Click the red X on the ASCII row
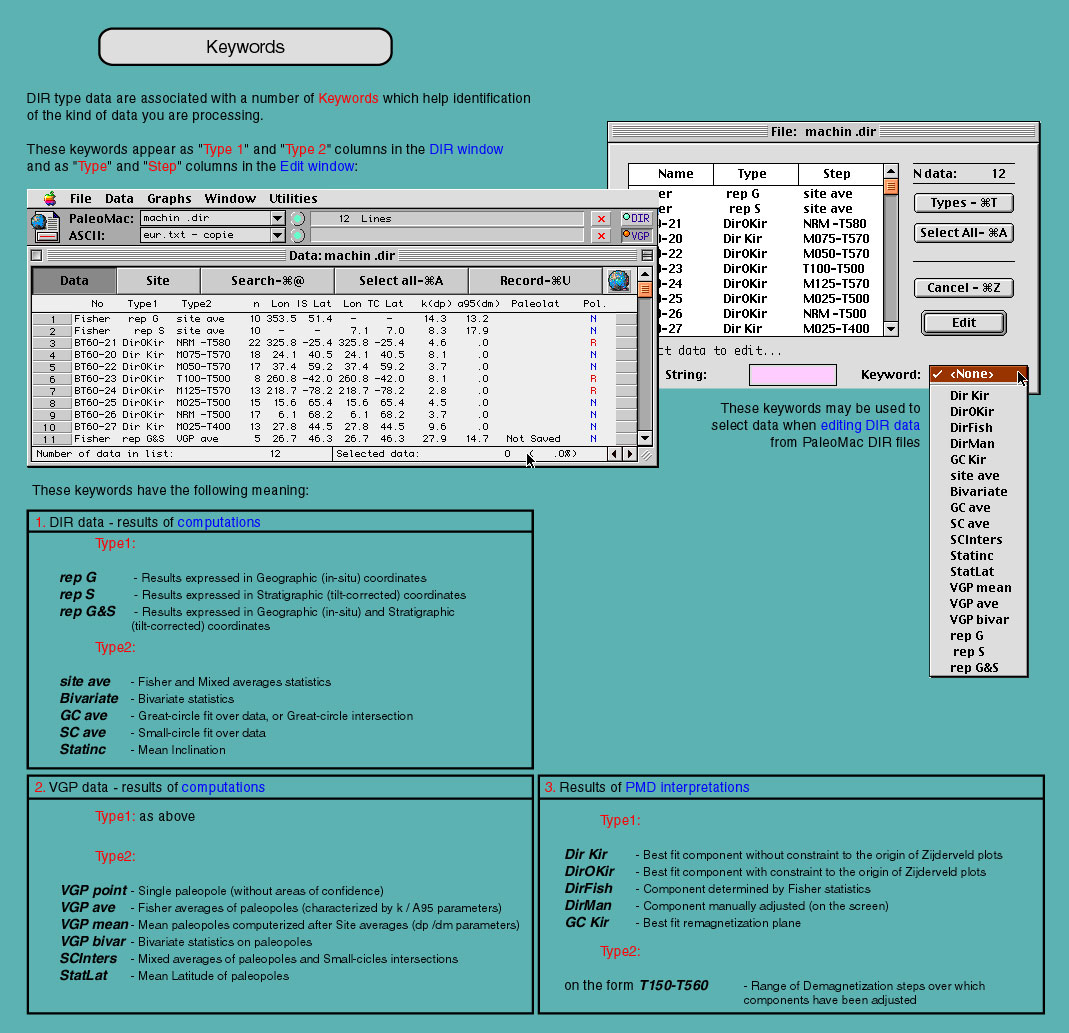This screenshot has height=1033, width=1069. 601,235
